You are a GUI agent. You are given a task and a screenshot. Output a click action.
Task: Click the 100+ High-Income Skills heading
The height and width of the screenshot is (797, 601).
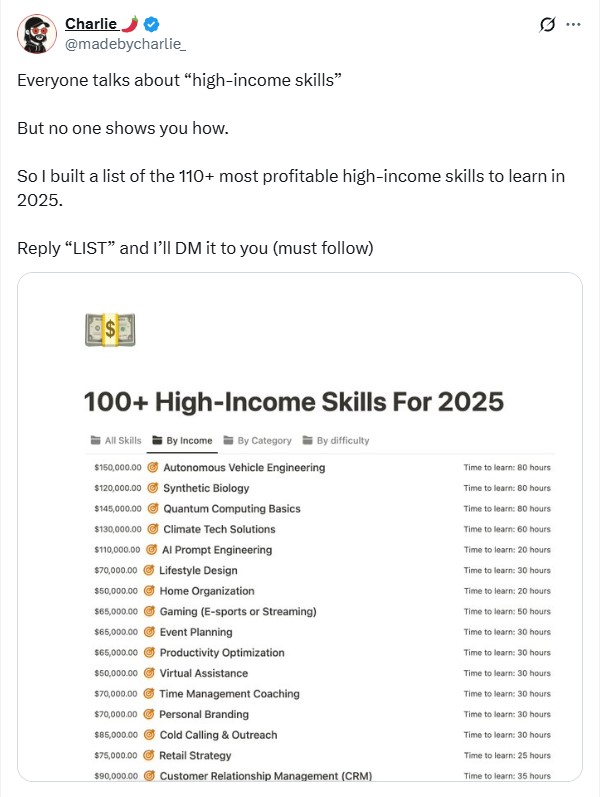pyautogui.click(x=294, y=403)
